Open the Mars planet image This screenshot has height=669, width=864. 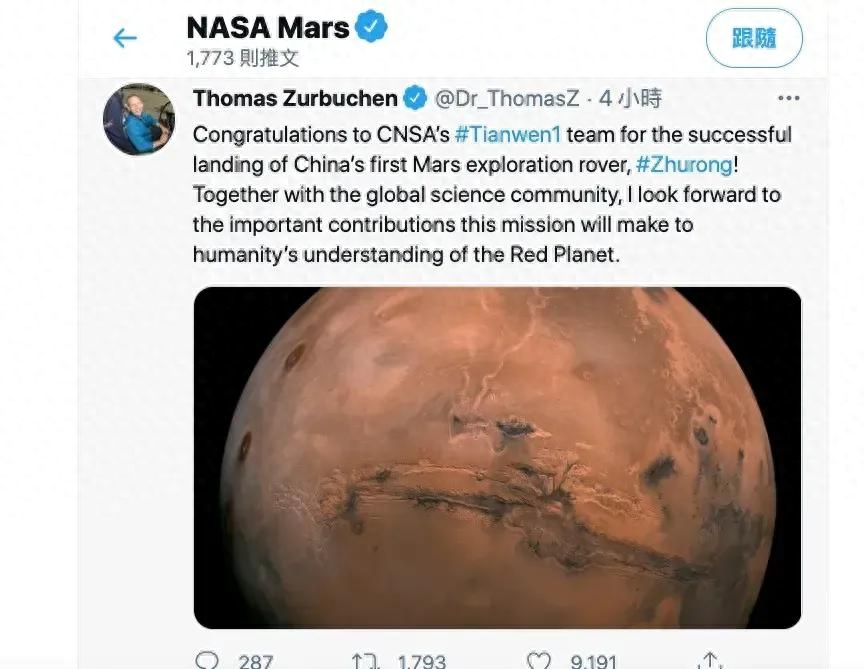(x=498, y=457)
